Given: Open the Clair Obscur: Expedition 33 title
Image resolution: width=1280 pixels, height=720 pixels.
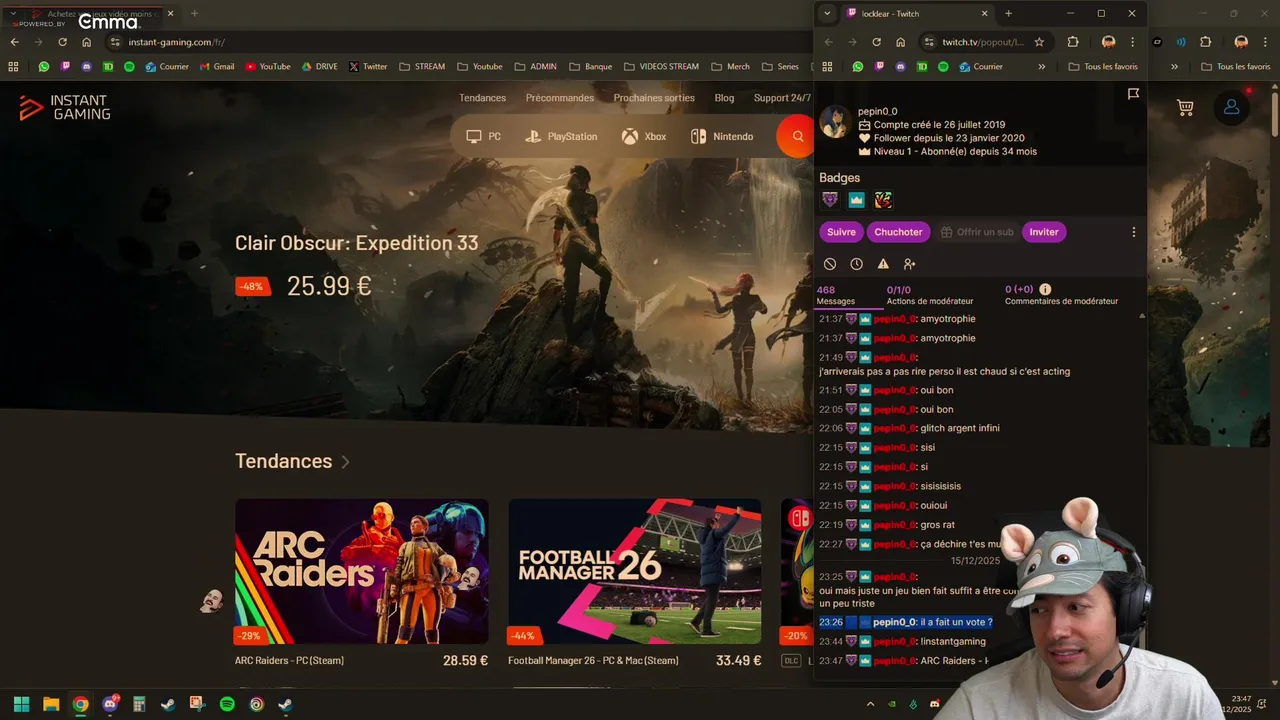Looking at the screenshot, I should tap(356, 243).
